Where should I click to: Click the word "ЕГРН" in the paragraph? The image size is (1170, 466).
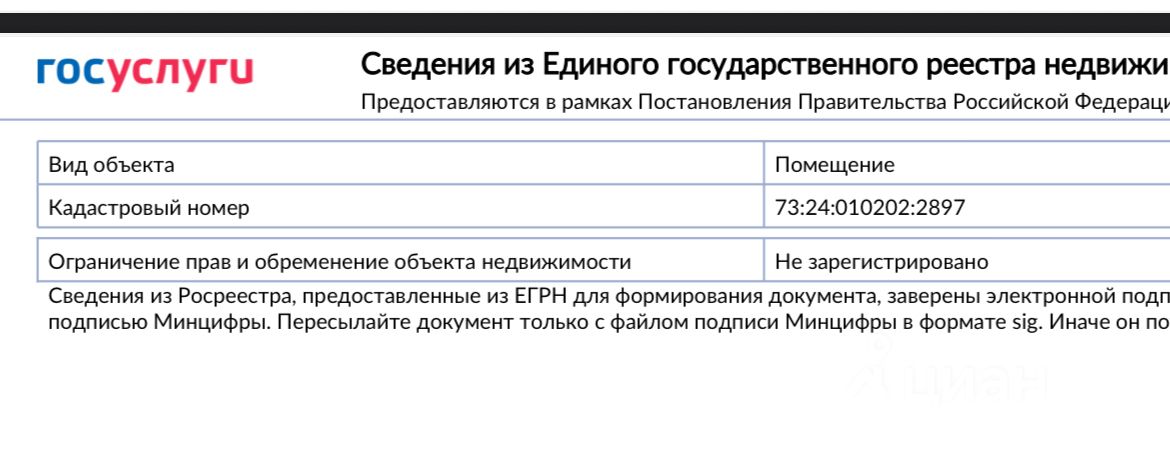[485, 296]
